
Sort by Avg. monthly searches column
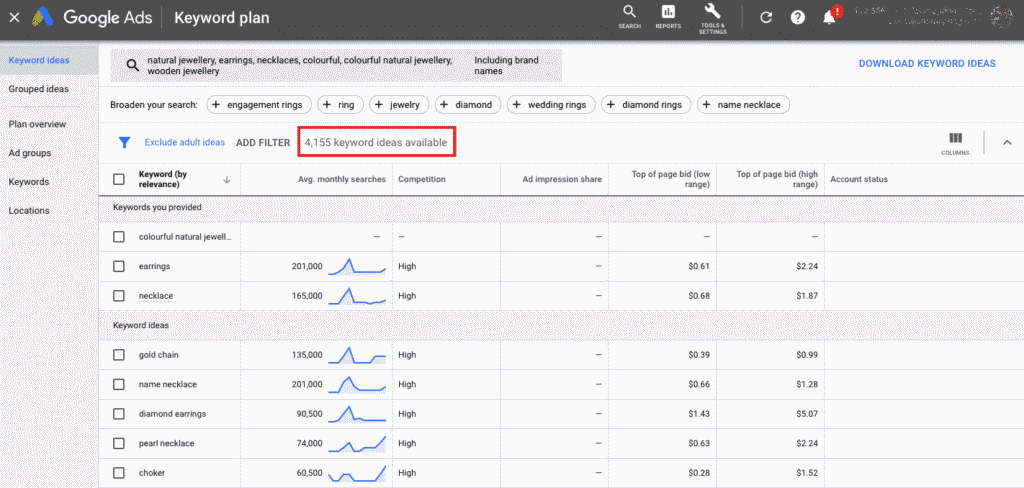(x=342, y=179)
